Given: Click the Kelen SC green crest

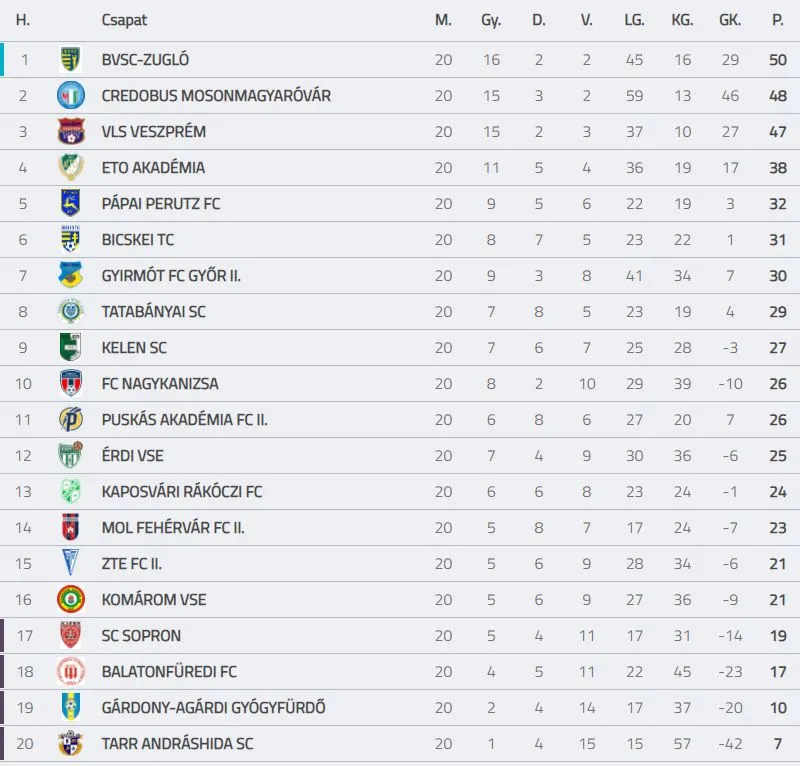Looking at the screenshot, I should pyautogui.click(x=70, y=348).
